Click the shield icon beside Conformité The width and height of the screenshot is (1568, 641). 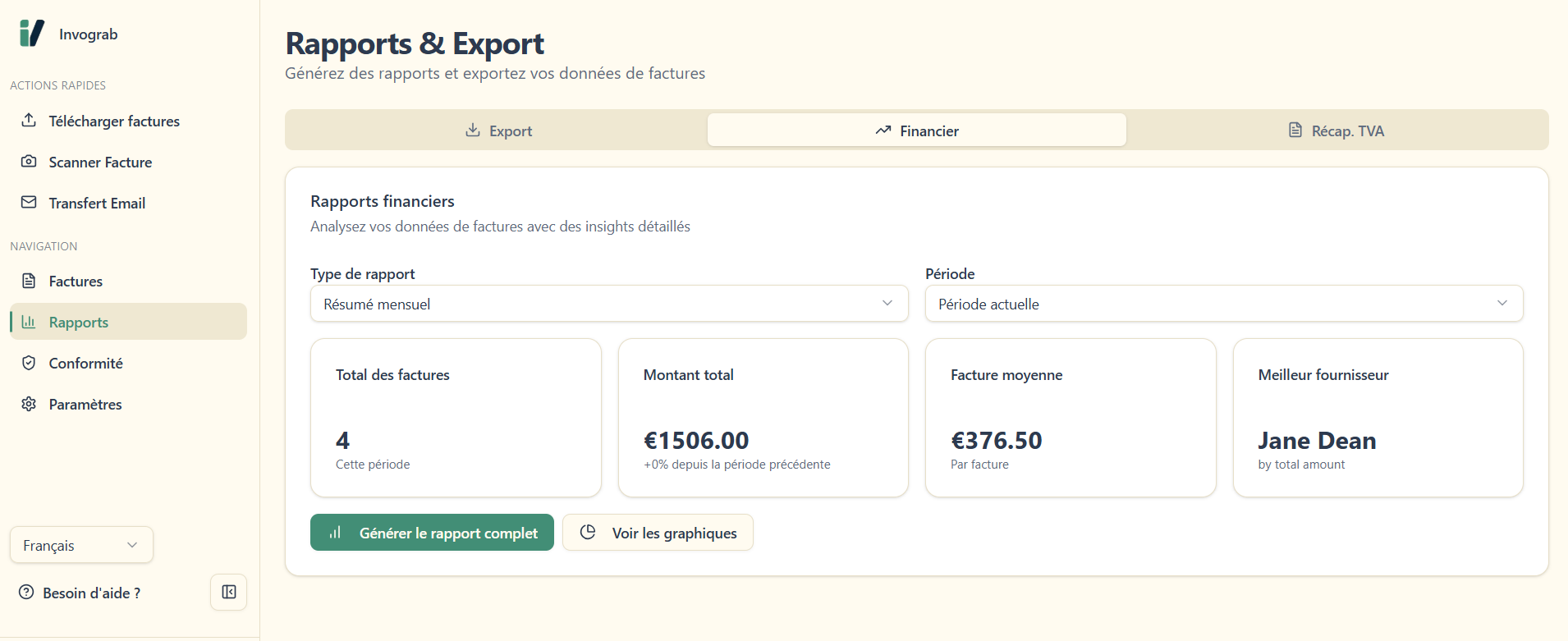point(29,363)
